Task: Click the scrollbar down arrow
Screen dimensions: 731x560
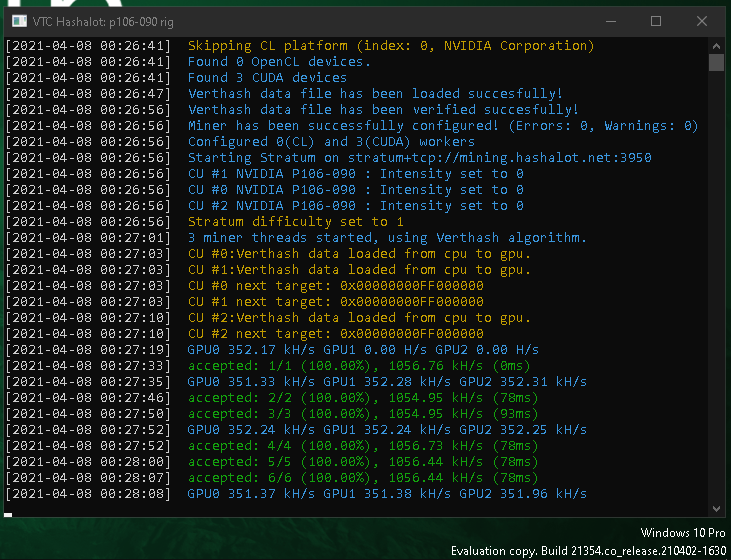Action: click(716, 509)
